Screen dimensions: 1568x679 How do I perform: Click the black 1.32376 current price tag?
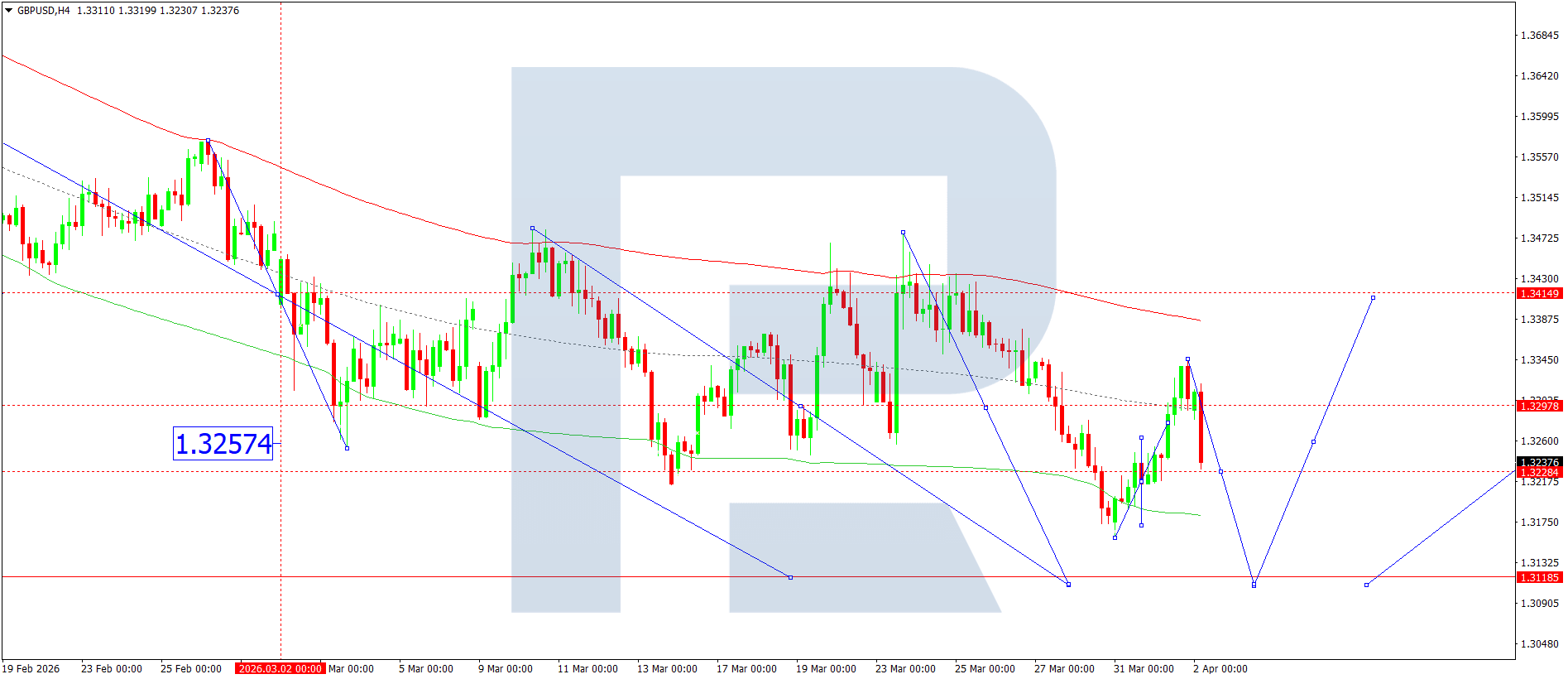pos(1538,462)
